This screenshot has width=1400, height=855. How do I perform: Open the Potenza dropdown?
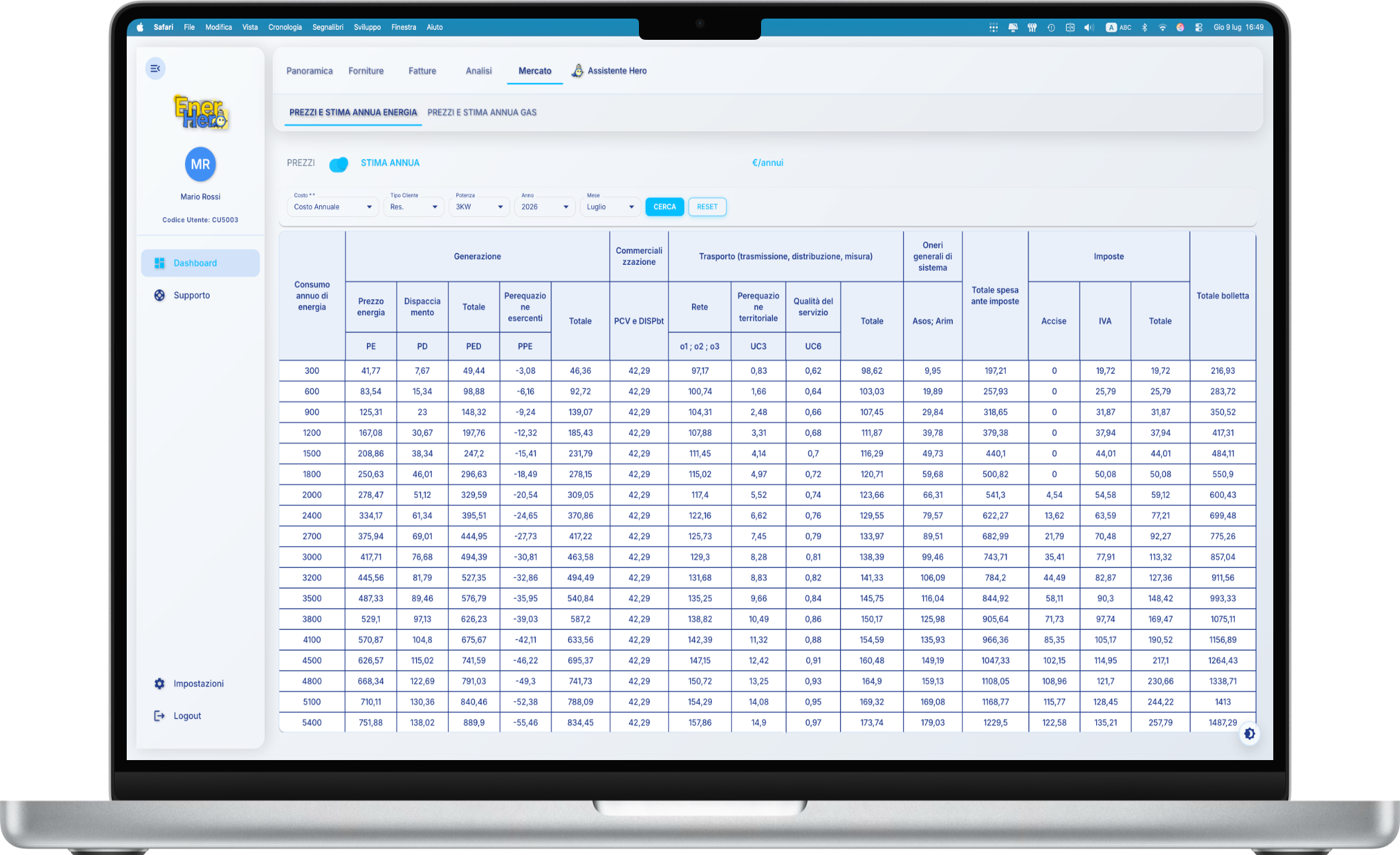(x=480, y=207)
